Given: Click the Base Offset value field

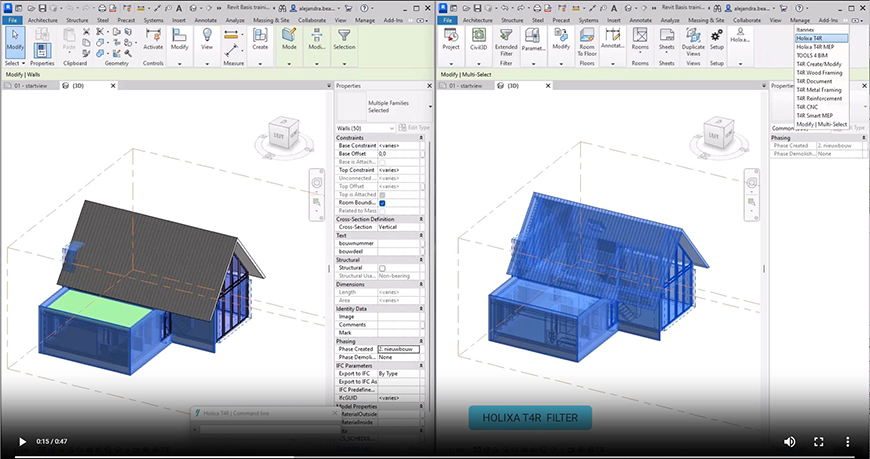Looking at the screenshot, I should [x=398, y=154].
